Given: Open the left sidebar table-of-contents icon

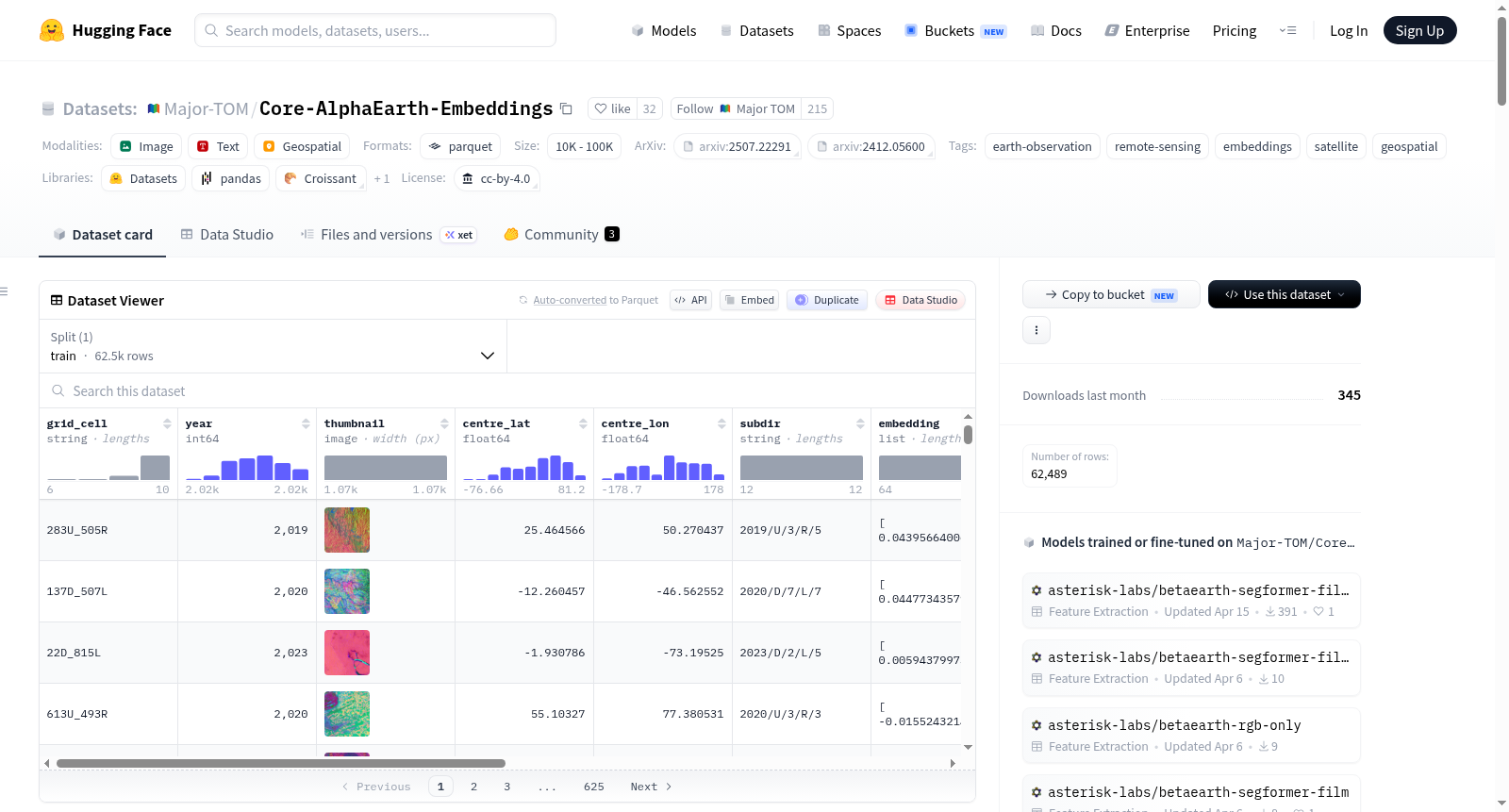Looking at the screenshot, I should tap(4, 291).
